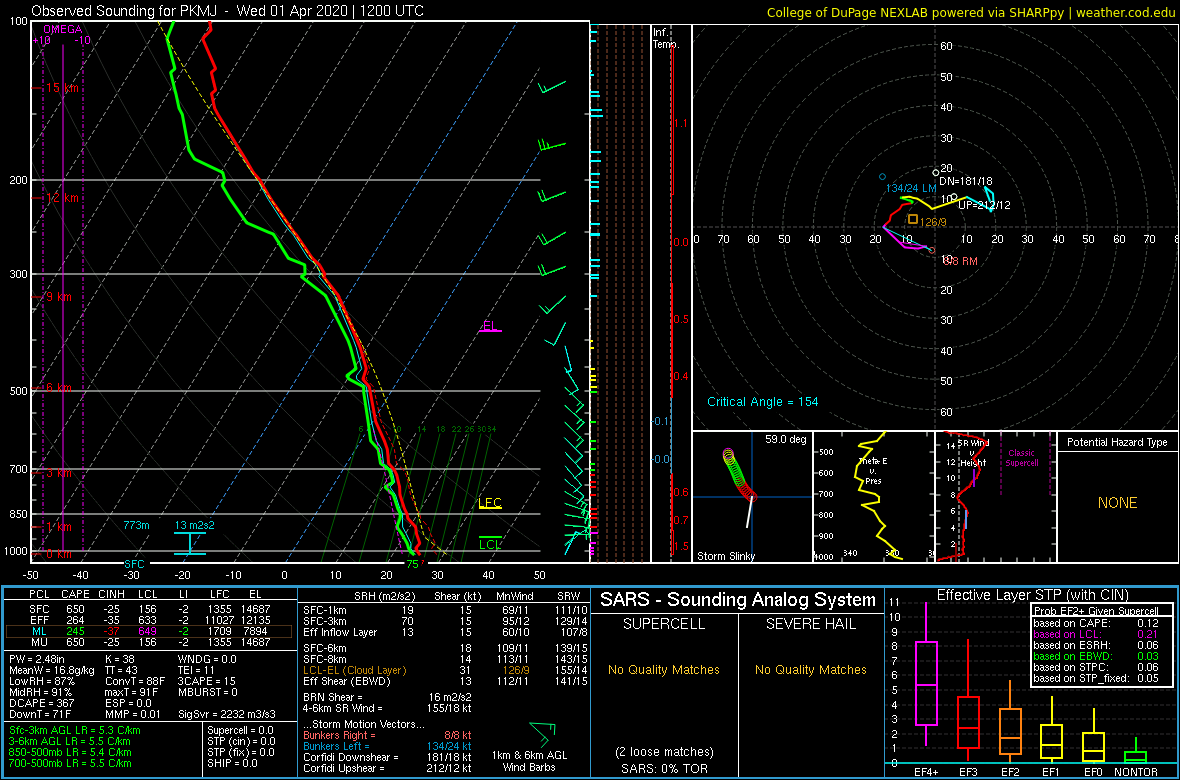
Task: Click the Sfc-3km AGL LR lapse rate line
Action: [74, 730]
